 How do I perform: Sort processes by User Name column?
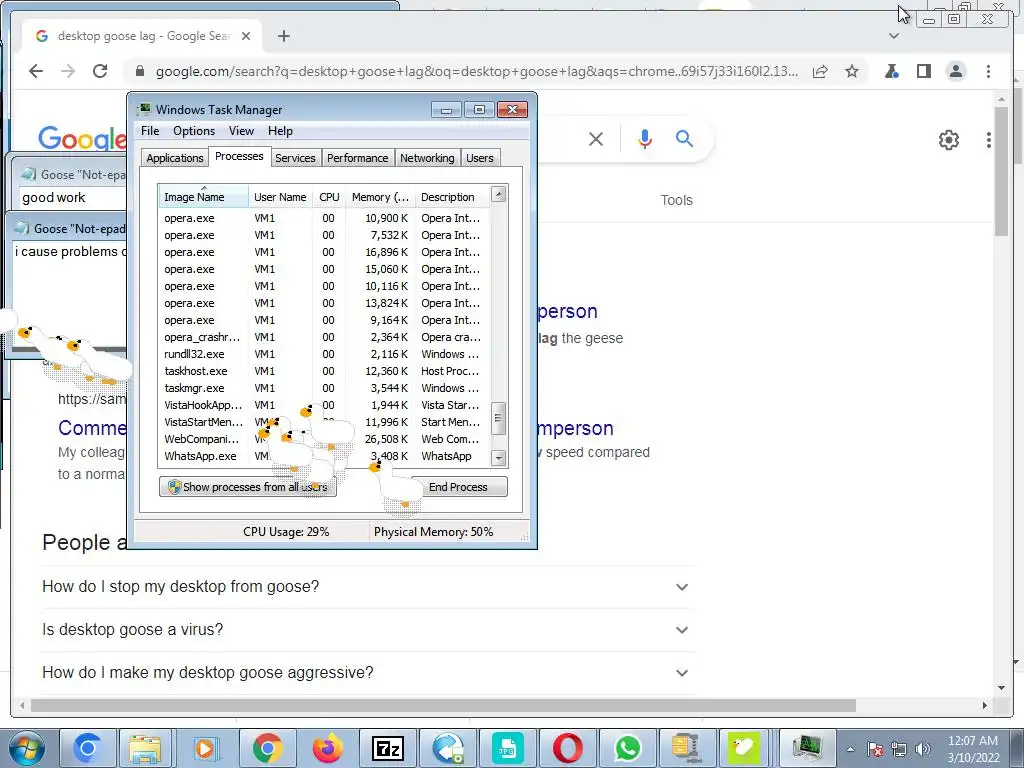click(280, 197)
